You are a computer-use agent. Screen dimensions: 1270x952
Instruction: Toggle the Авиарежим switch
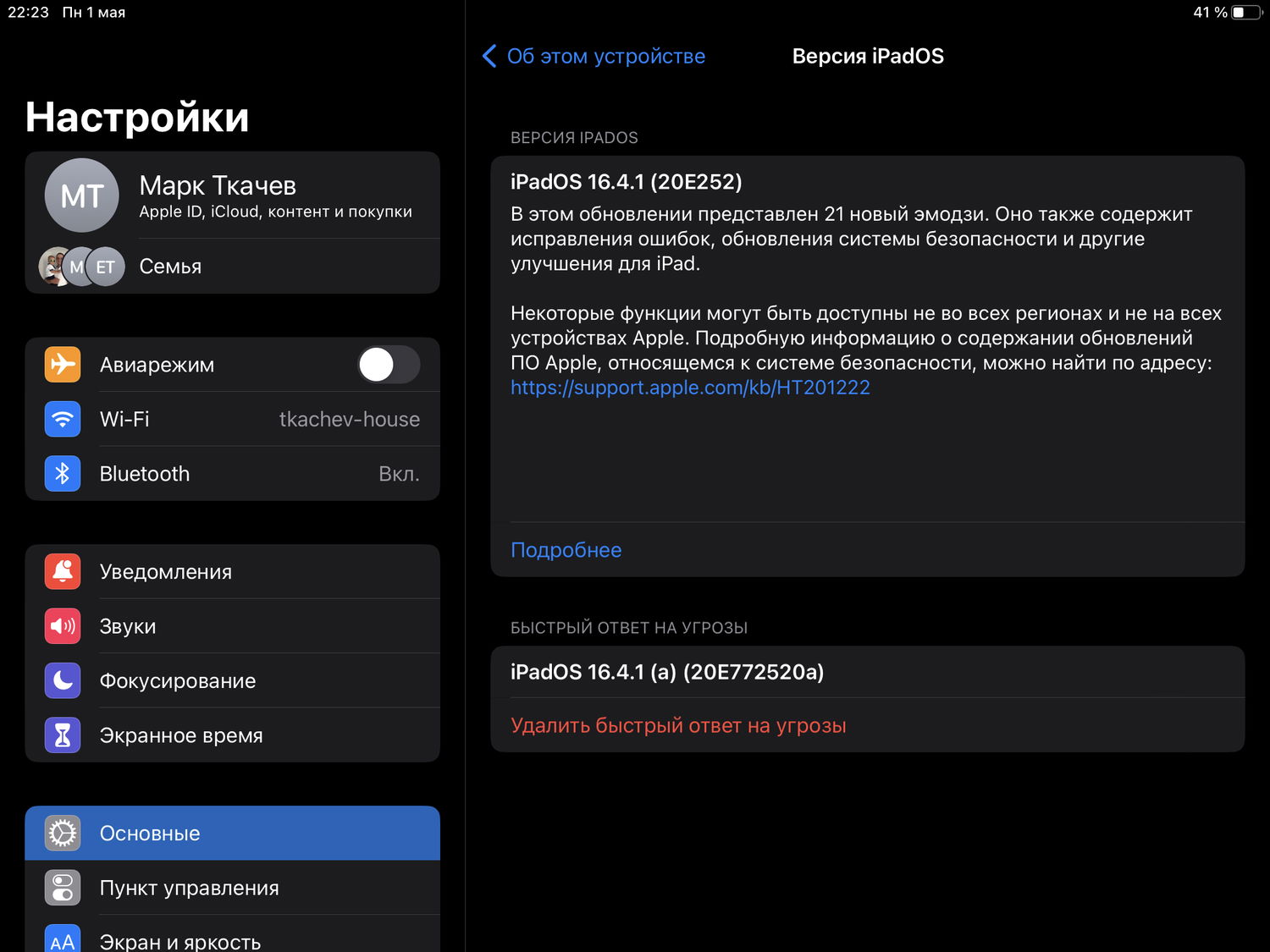click(x=389, y=365)
